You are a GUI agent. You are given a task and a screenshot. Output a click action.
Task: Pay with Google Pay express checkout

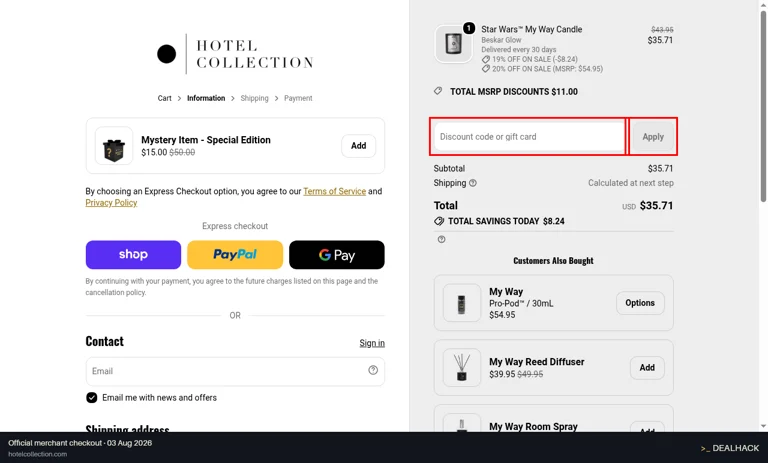coord(336,255)
